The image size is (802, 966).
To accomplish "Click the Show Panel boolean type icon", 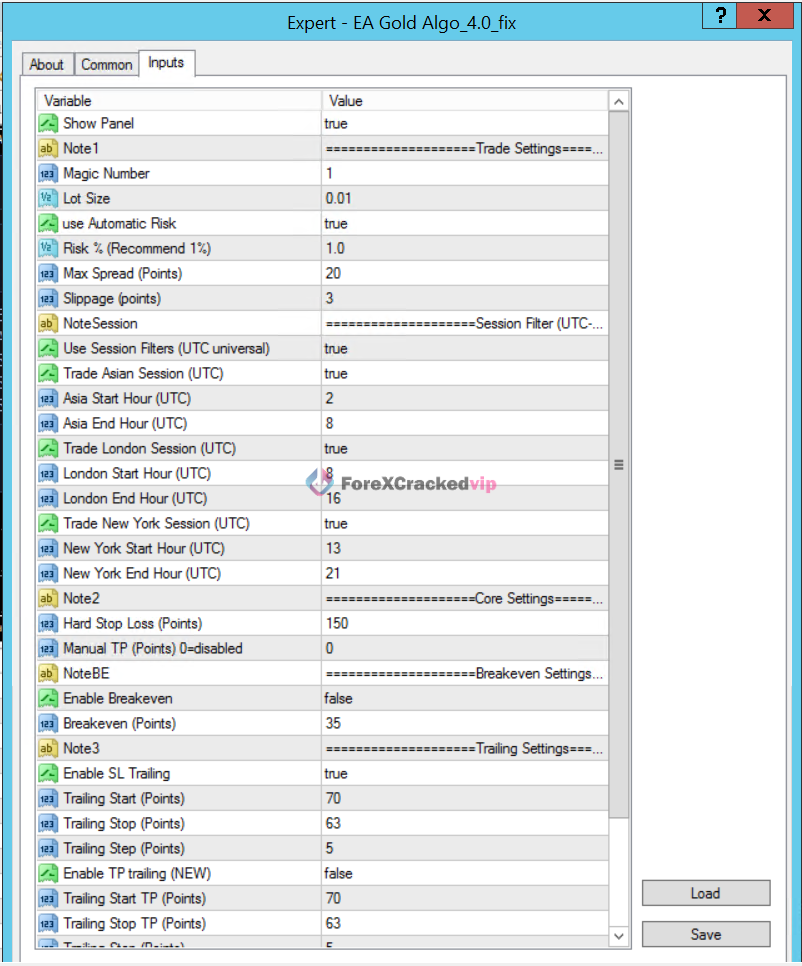I will [48, 123].
